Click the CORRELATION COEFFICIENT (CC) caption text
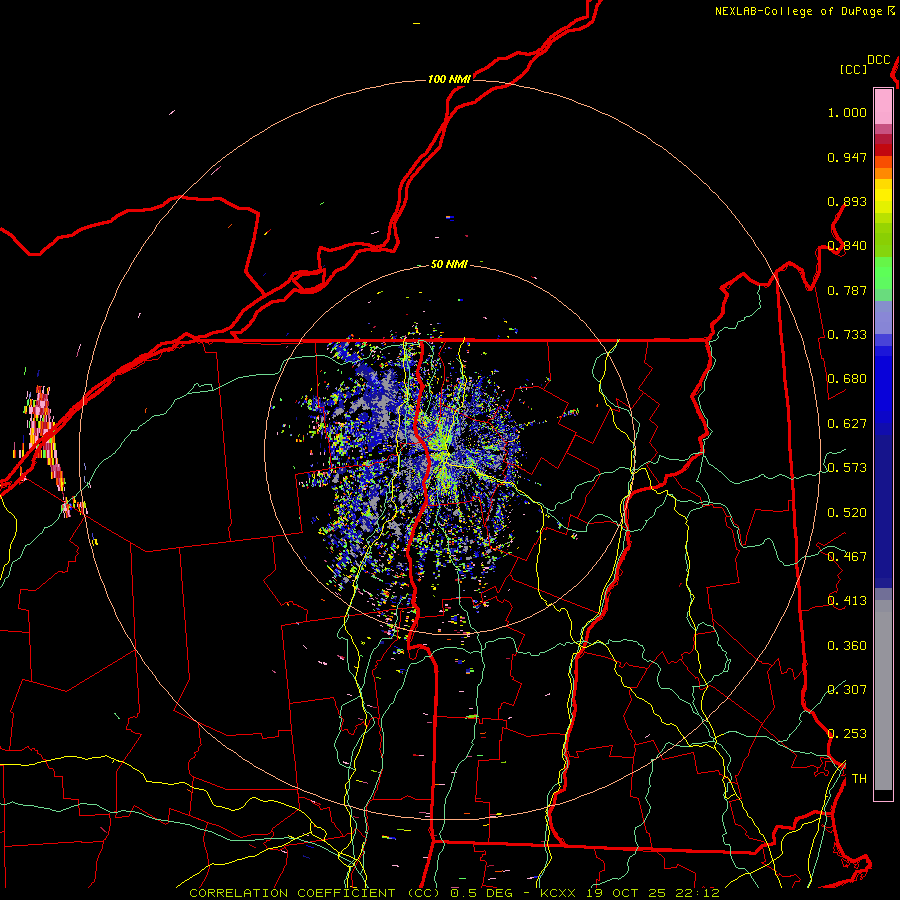The height and width of the screenshot is (900, 900). click(x=316, y=893)
